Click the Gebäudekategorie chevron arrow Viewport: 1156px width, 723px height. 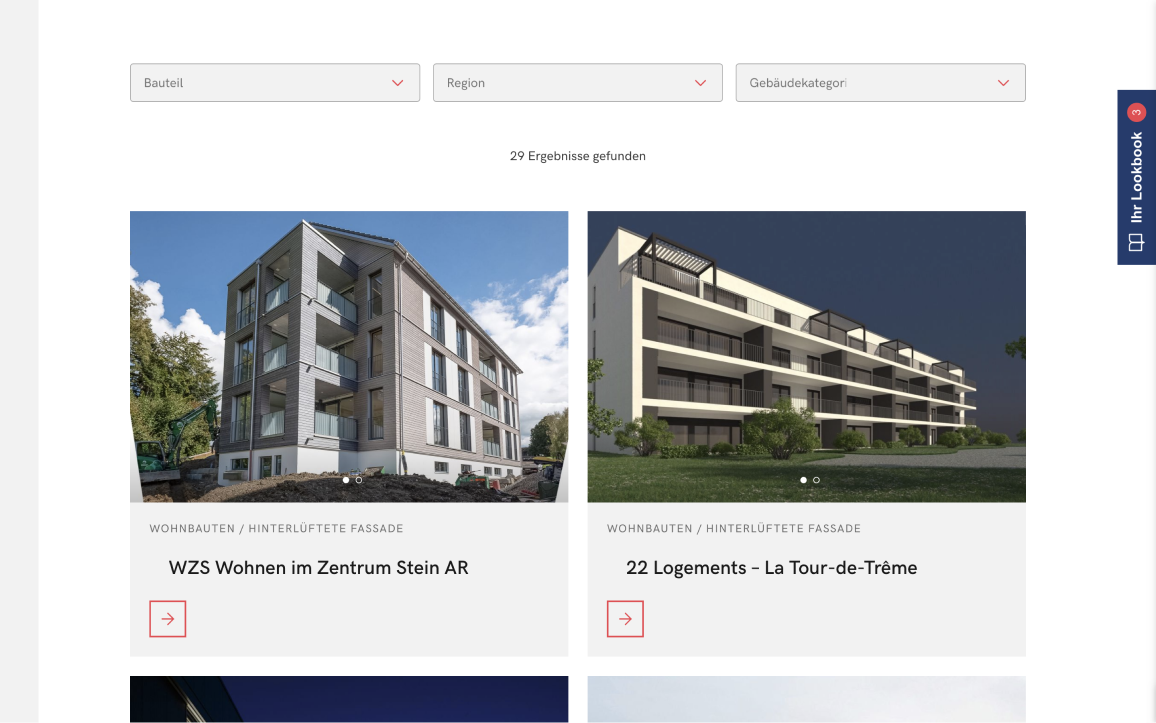pyautogui.click(x=1003, y=83)
